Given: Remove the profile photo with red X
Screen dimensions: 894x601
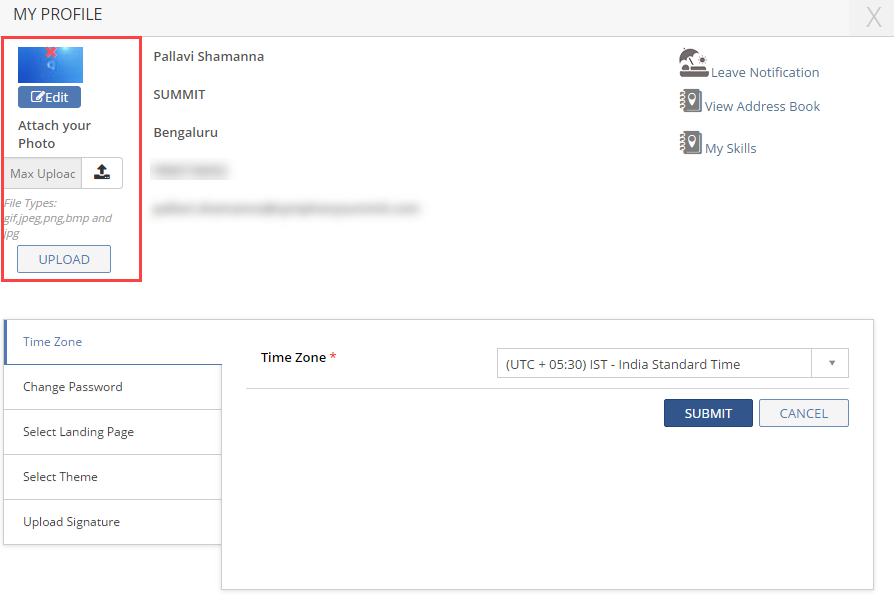Looking at the screenshot, I should pyautogui.click(x=51, y=52).
